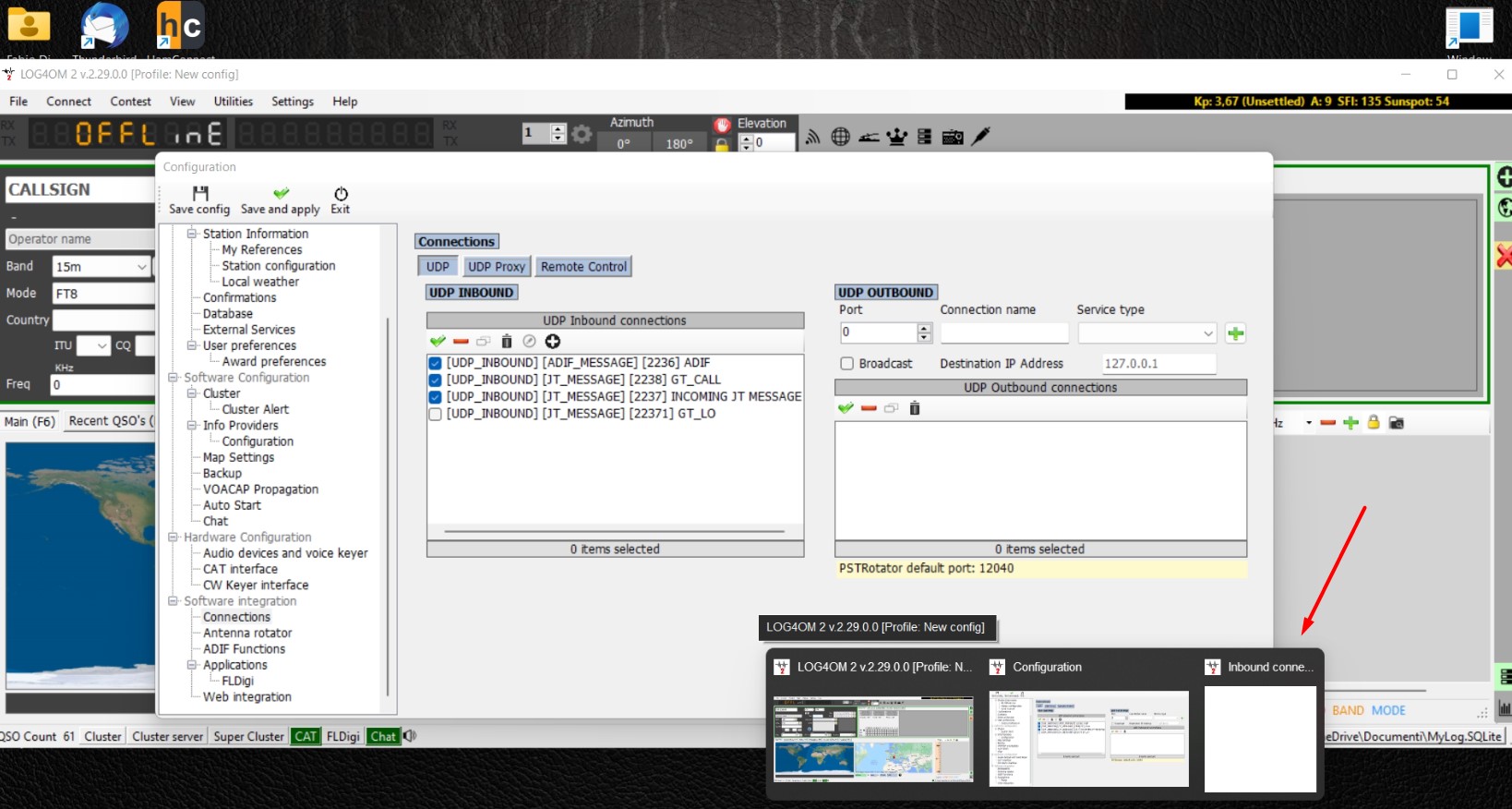This screenshot has width=1512, height=809.
Task: Select all outbound connections with green check
Action: (x=846, y=408)
